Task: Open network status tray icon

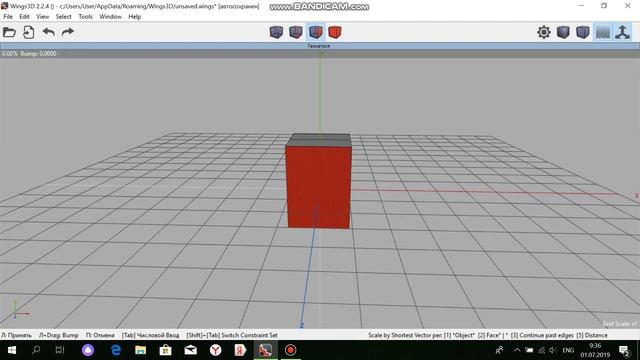Action: [541, 350]
